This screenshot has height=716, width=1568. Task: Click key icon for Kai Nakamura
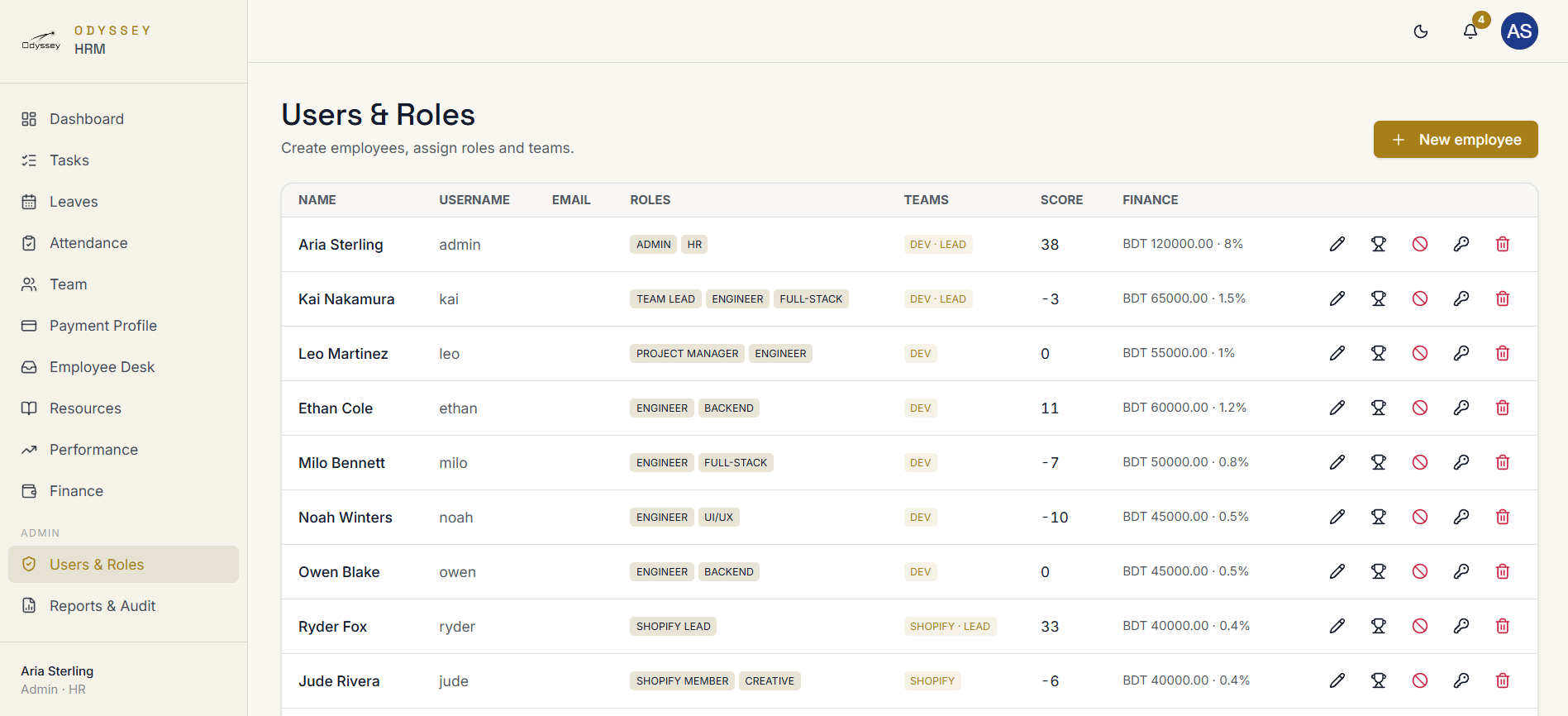(1461, 298)
